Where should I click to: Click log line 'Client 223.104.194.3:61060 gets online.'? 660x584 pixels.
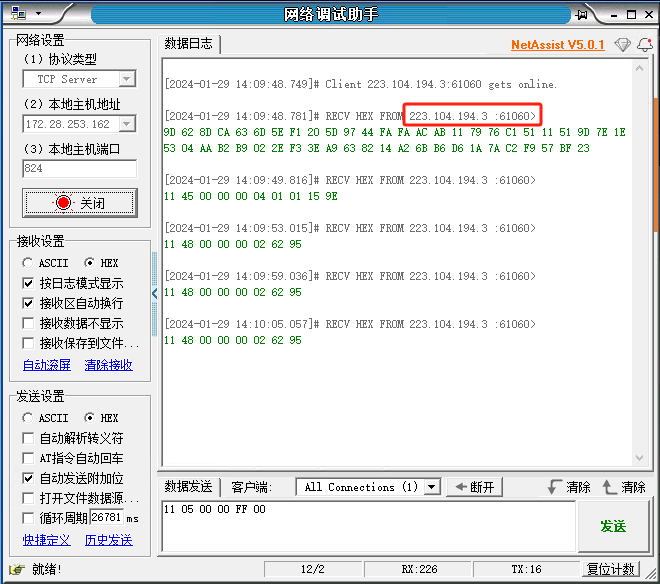click(x=441, y=84)
